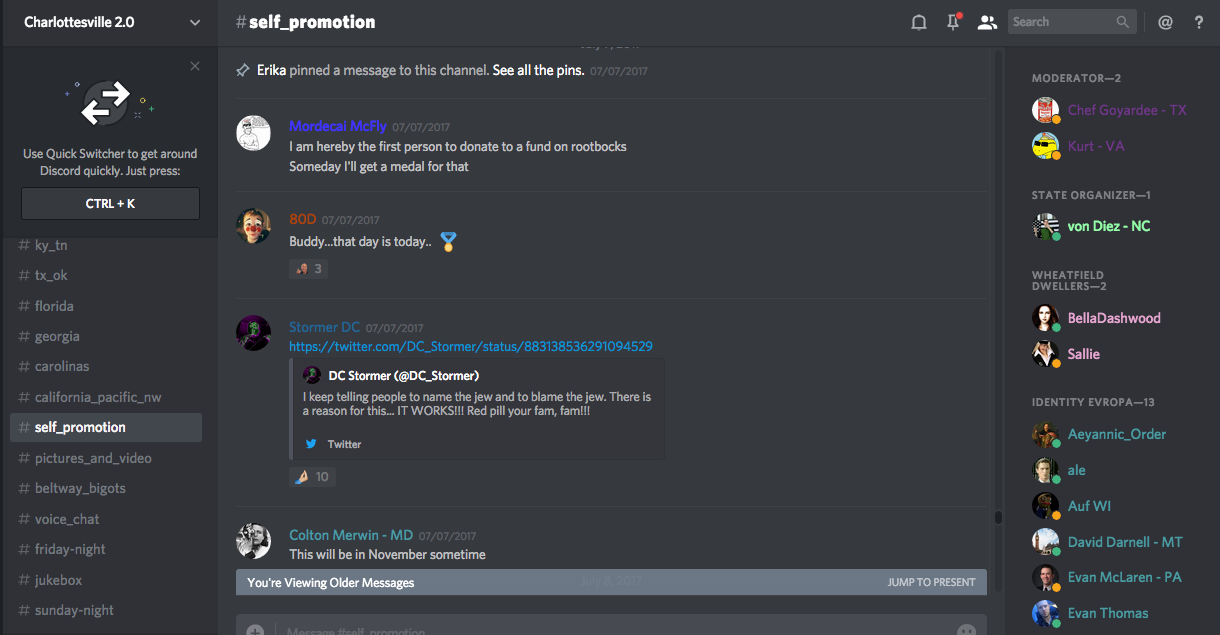Open the DC_Stormer Twitter status link
This screenshot has width=1220, height=635.
470,347
